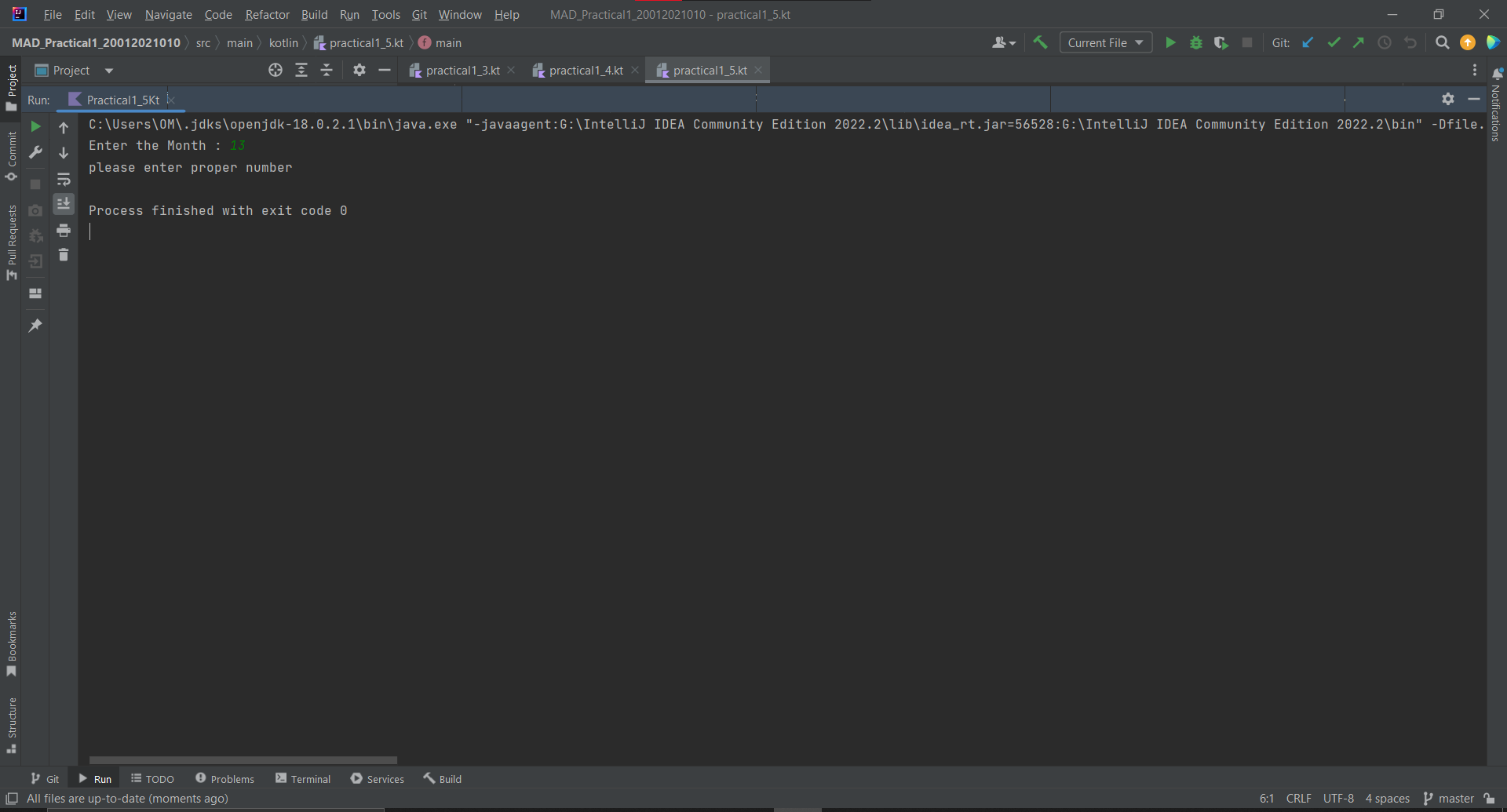Click the Down the Stack Trace arrow
The image size is (1507, 812).
point(64,153)
